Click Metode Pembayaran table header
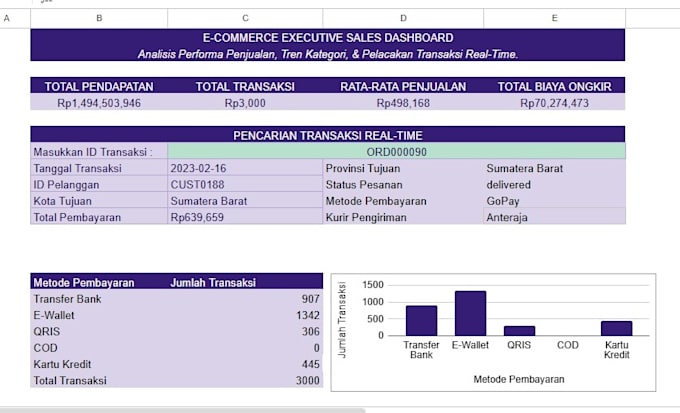This screenshot has height=413, width=680. (84, 283)
